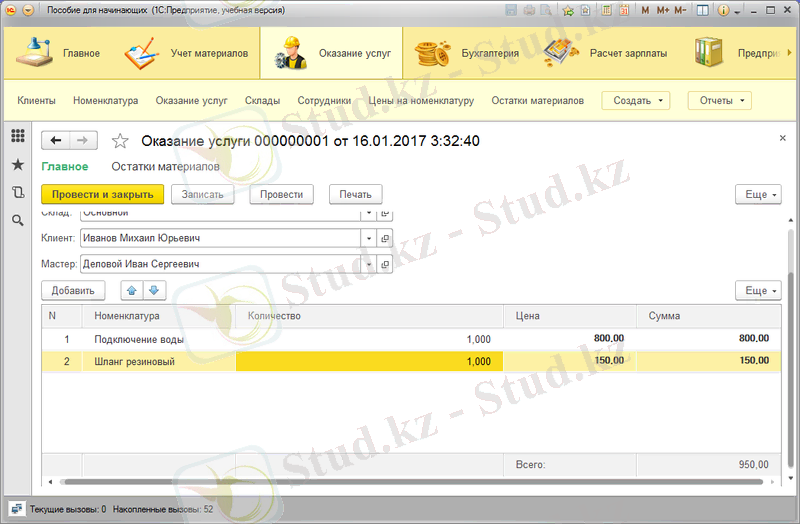Expand the Создать menu
This screenshot has height=524, width=800.
pos(636,101)
